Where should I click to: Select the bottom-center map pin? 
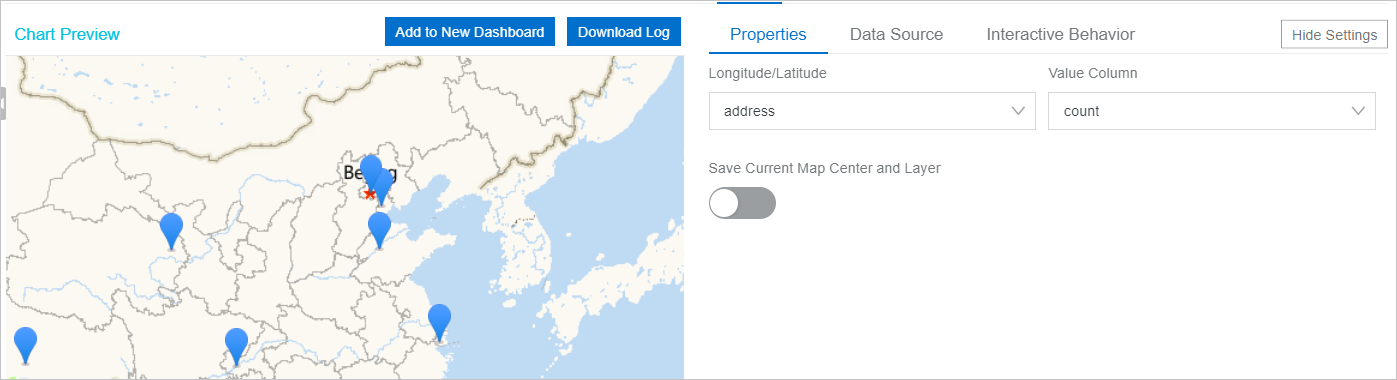236,346
